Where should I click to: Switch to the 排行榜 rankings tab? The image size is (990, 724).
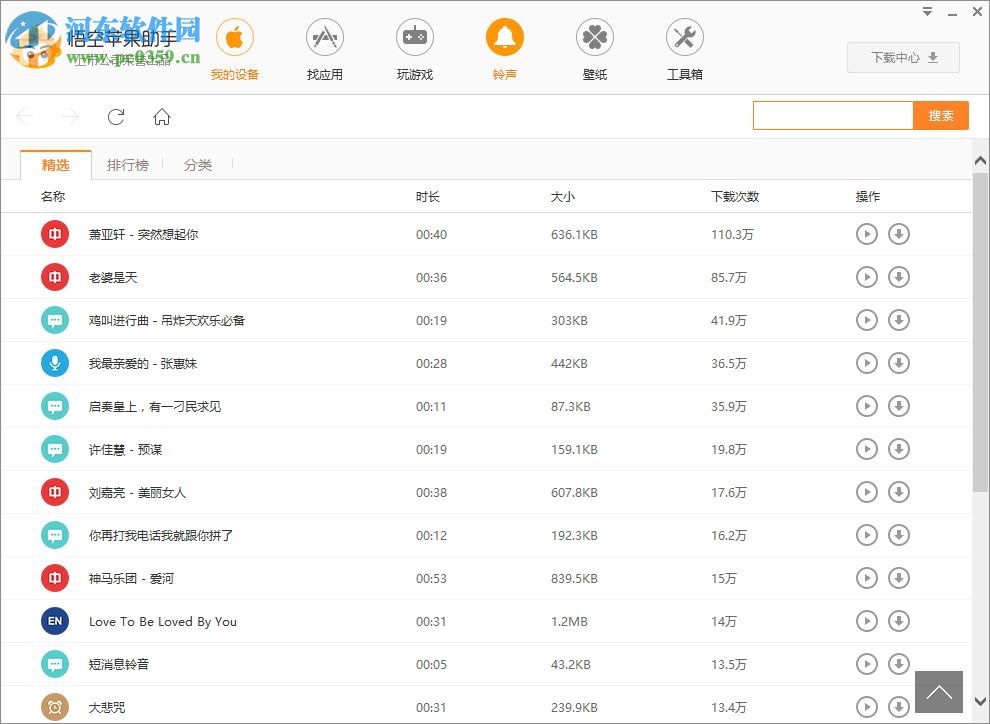pyautogui.click(x=128, y=165)
